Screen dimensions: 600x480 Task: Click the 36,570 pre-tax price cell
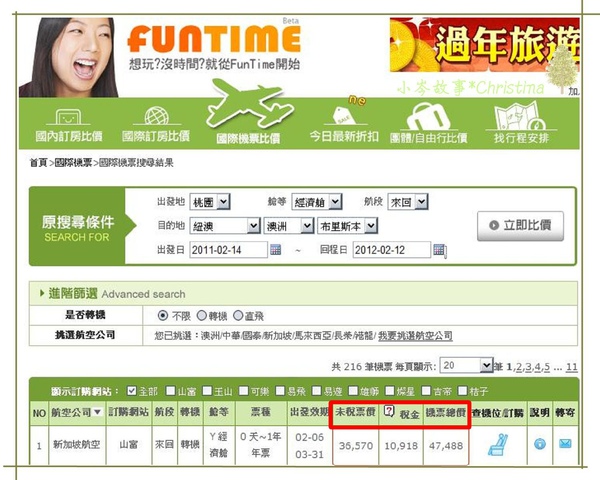coord(355,446)
